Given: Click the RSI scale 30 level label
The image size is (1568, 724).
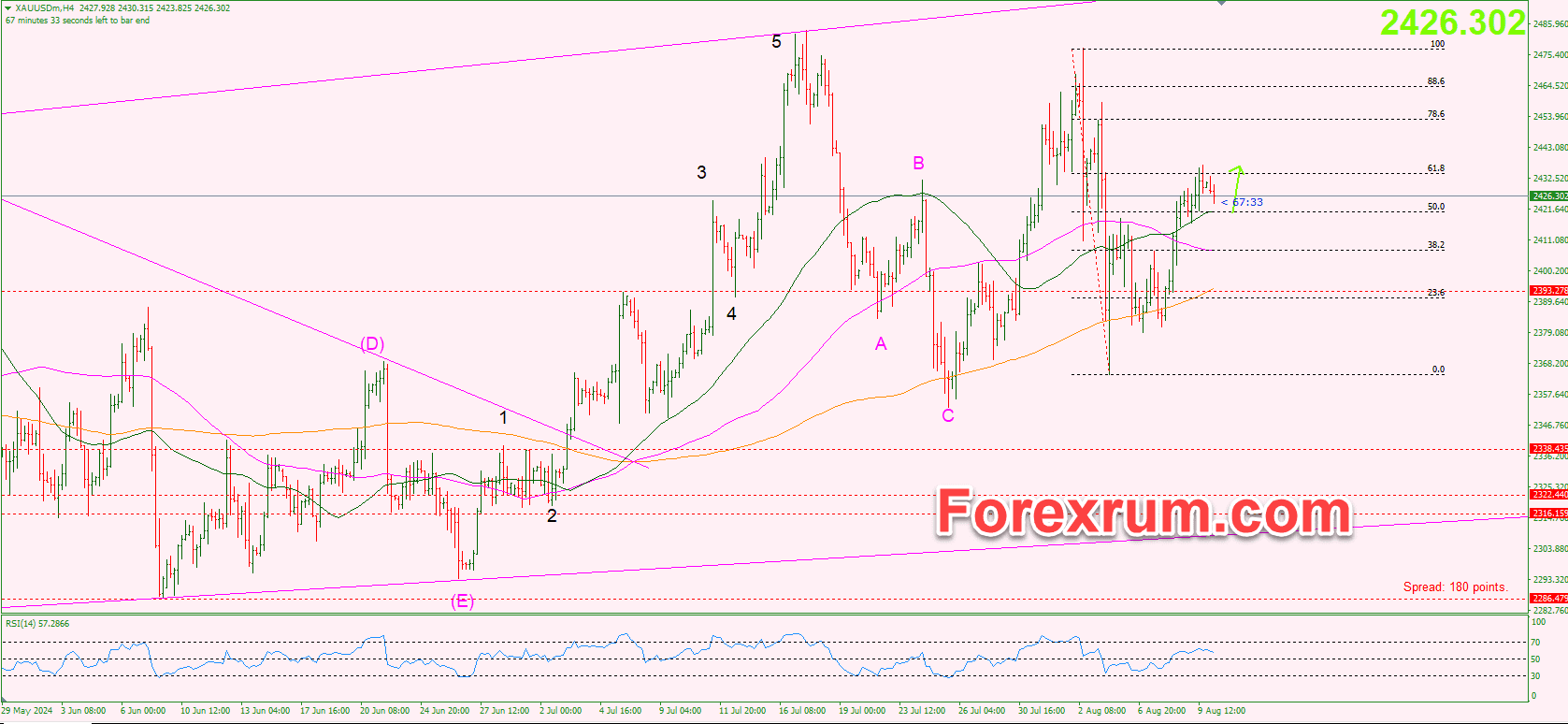Looking at the screenshot, I should tap(1535, 676).
